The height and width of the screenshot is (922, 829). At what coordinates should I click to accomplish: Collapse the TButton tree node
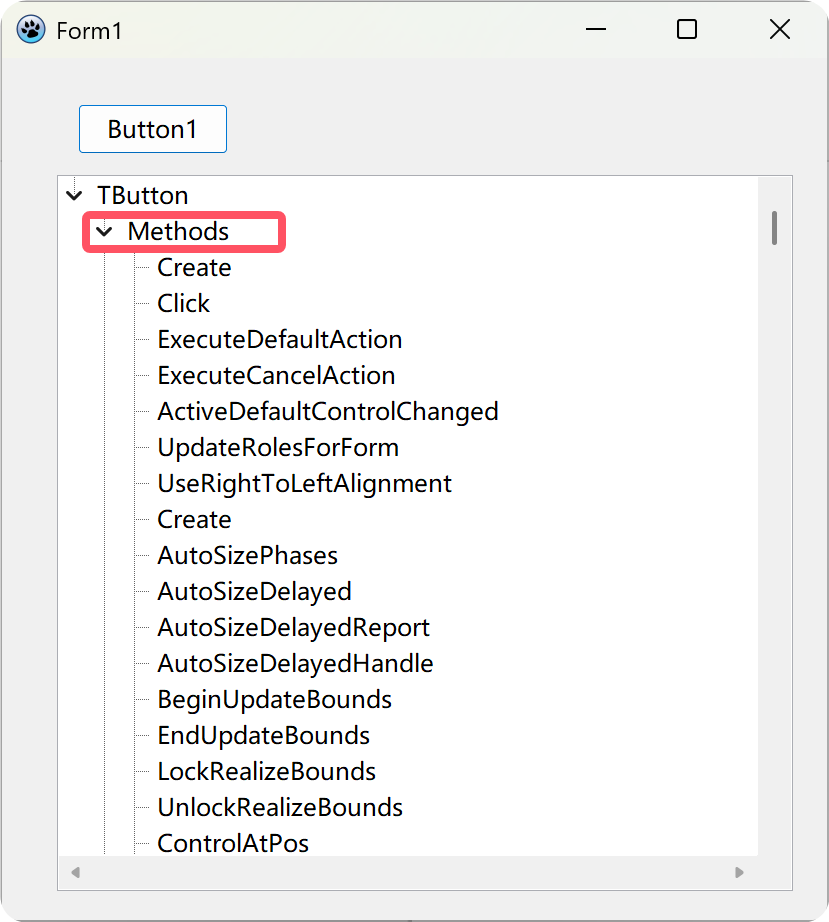click(x=74, y=195)
